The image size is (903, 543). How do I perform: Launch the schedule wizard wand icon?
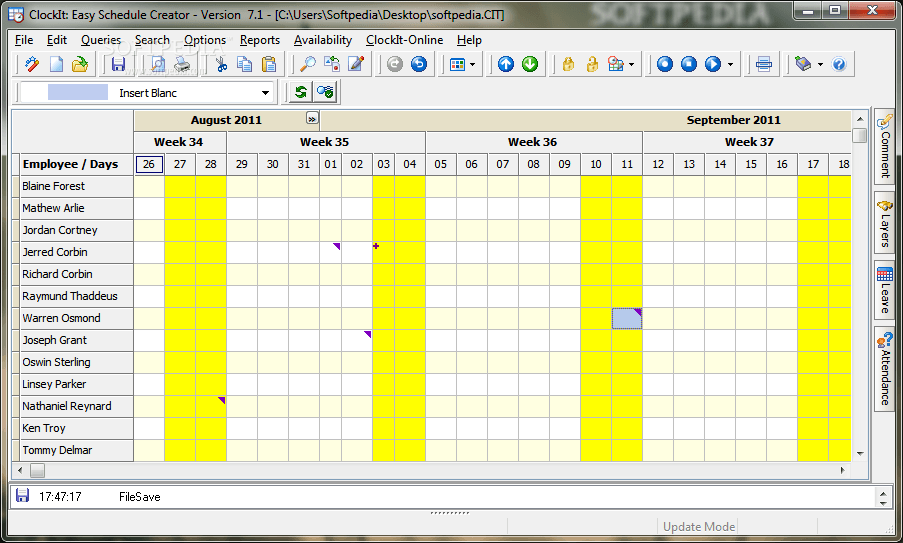32,64
